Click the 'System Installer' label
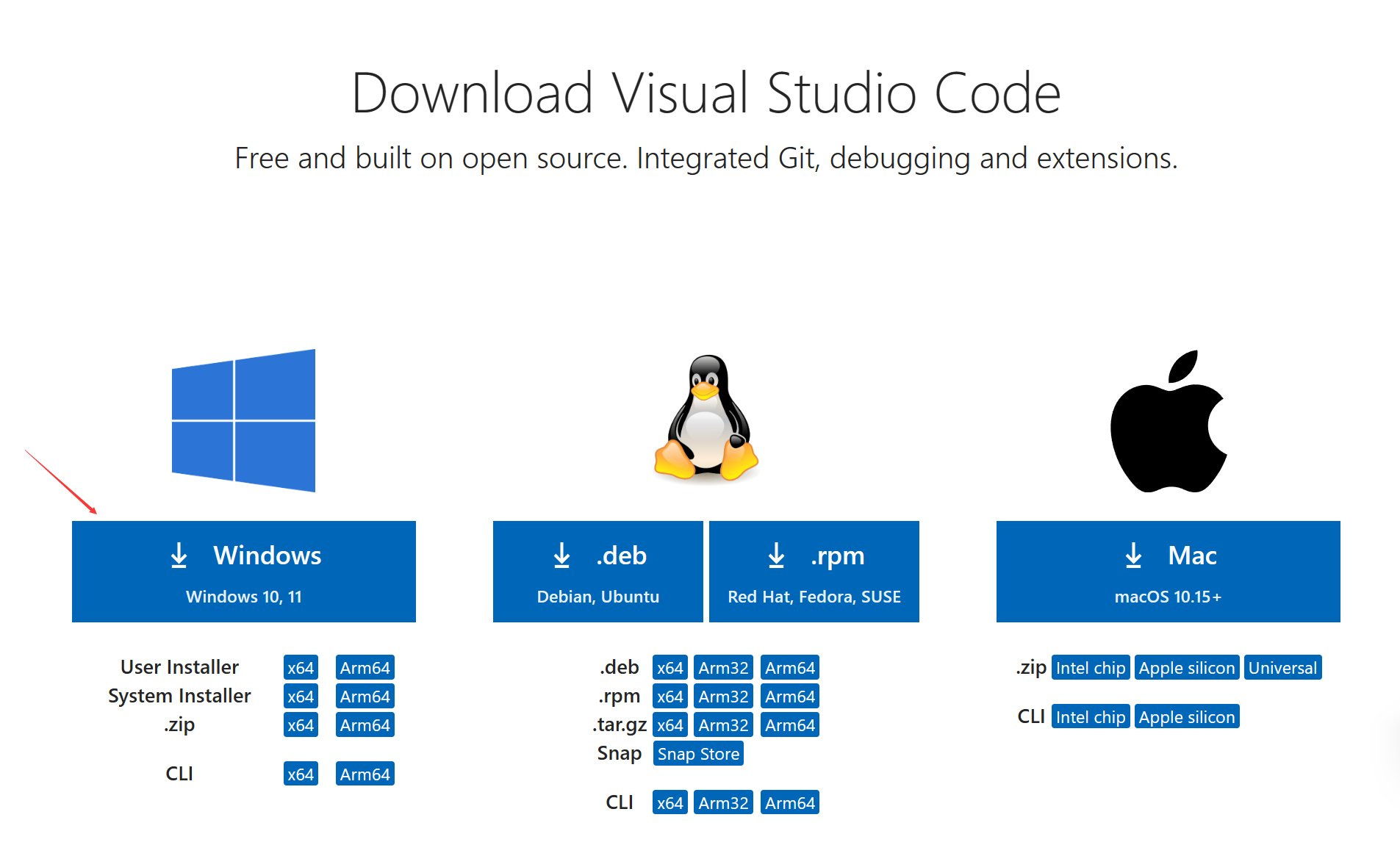 179,696
